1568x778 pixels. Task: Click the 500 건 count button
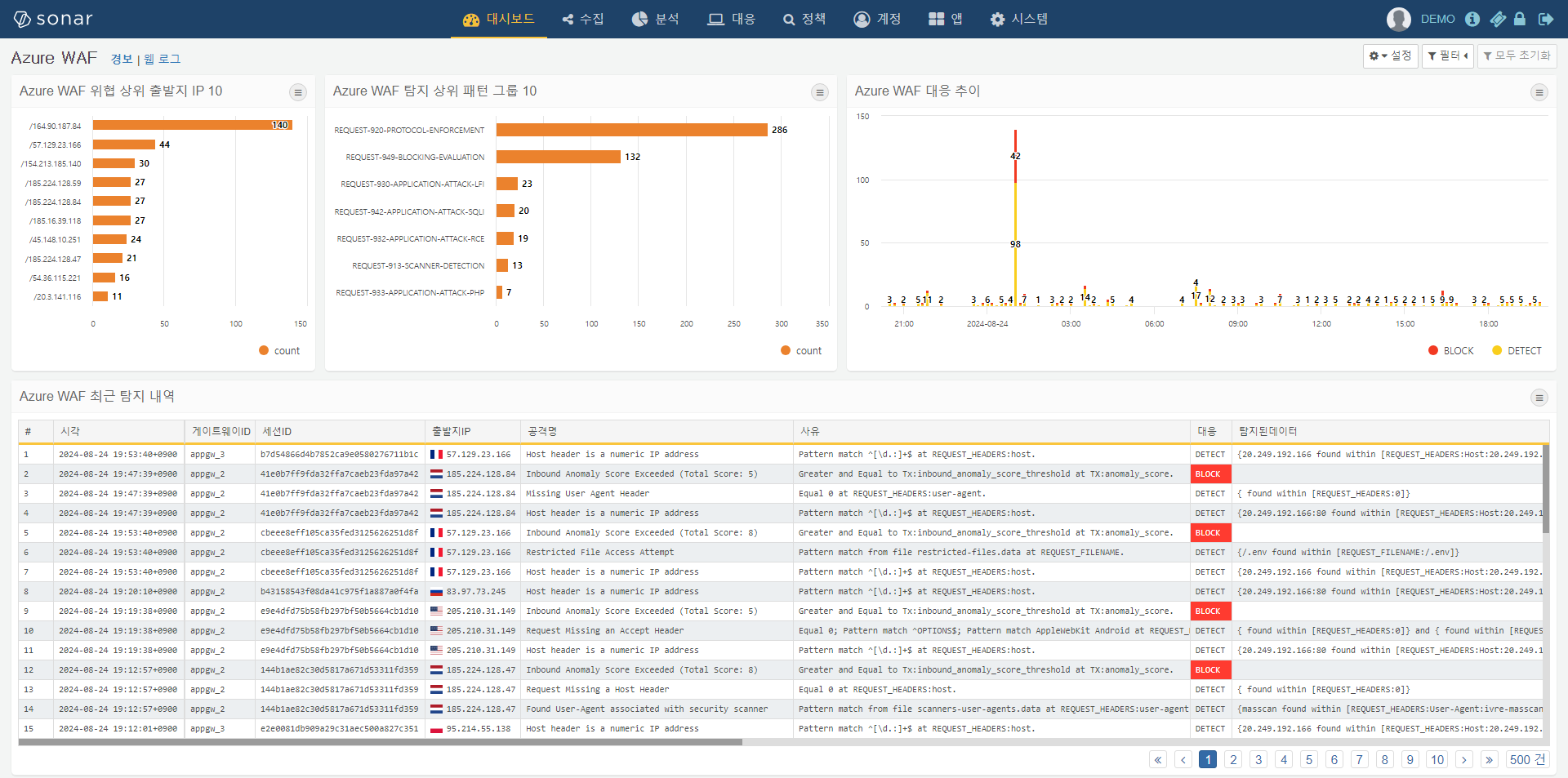(x=1527, y=759)
